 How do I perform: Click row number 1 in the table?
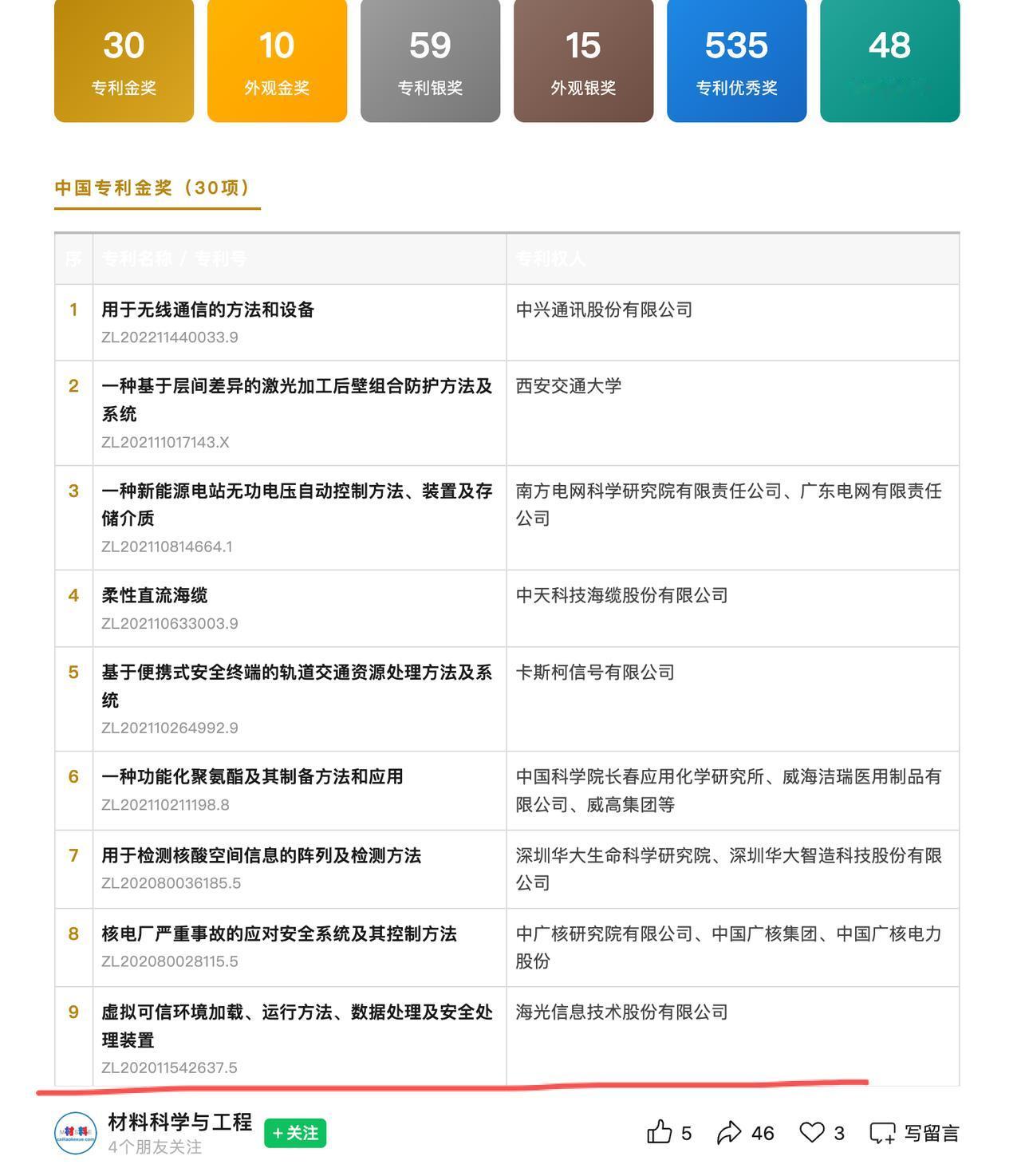(x=73, y=310)
